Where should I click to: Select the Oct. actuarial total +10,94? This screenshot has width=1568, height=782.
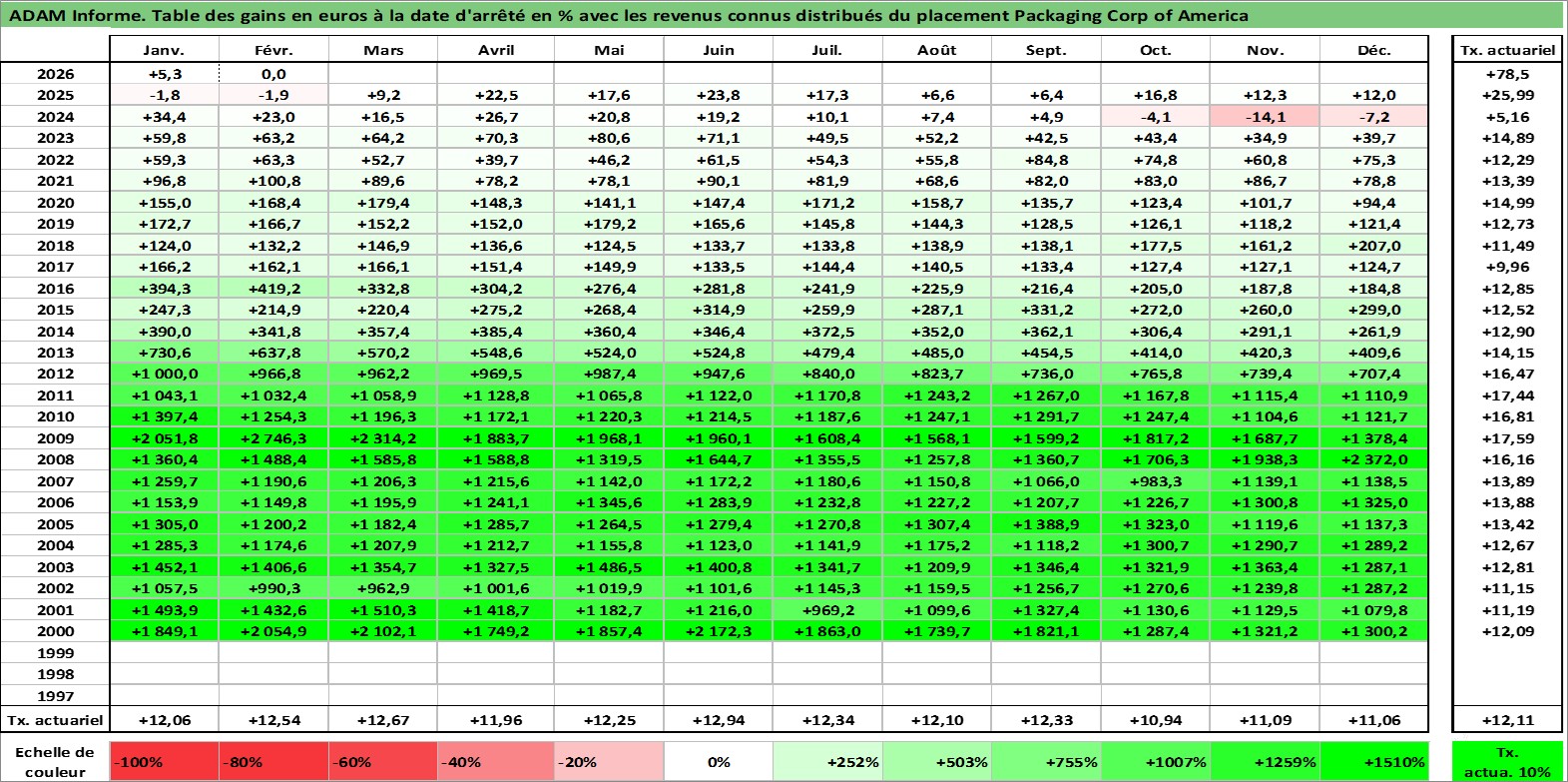point(1156,720)
